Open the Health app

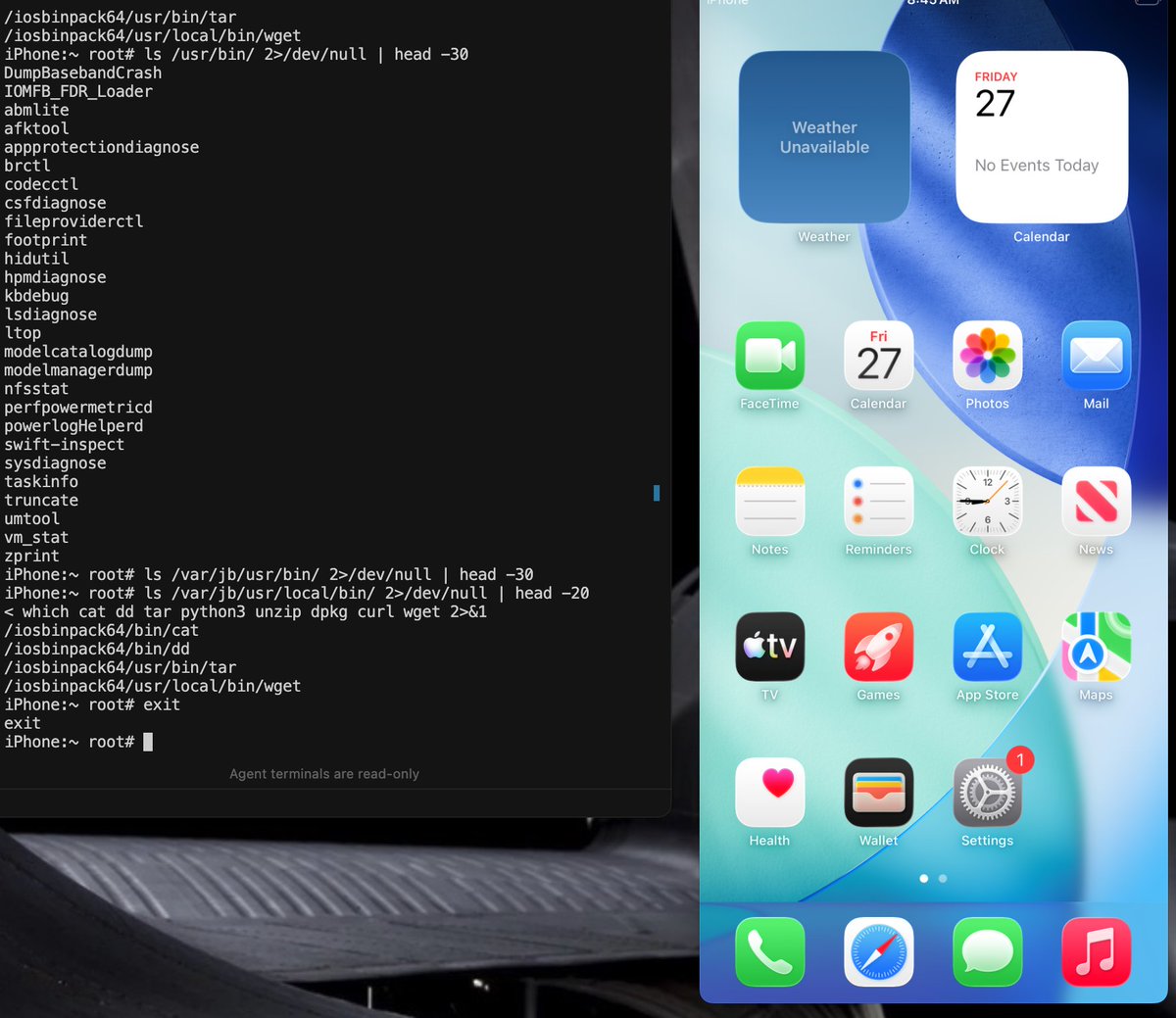point(770,793)
